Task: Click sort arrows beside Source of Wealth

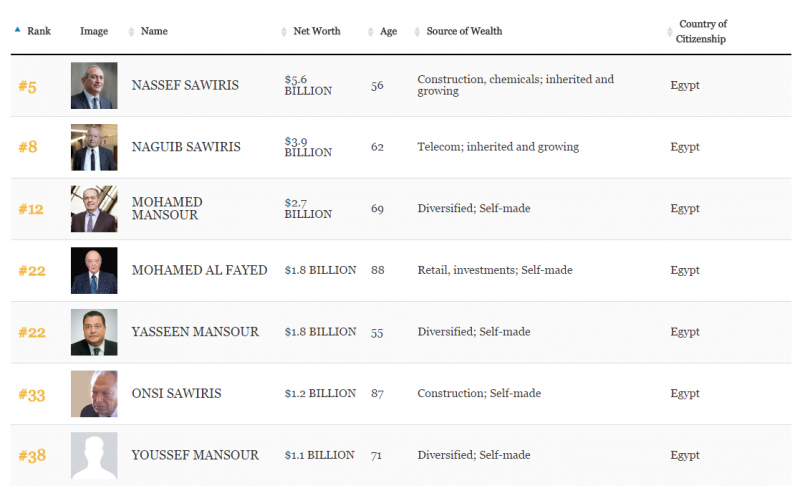Action: [417, 32]
